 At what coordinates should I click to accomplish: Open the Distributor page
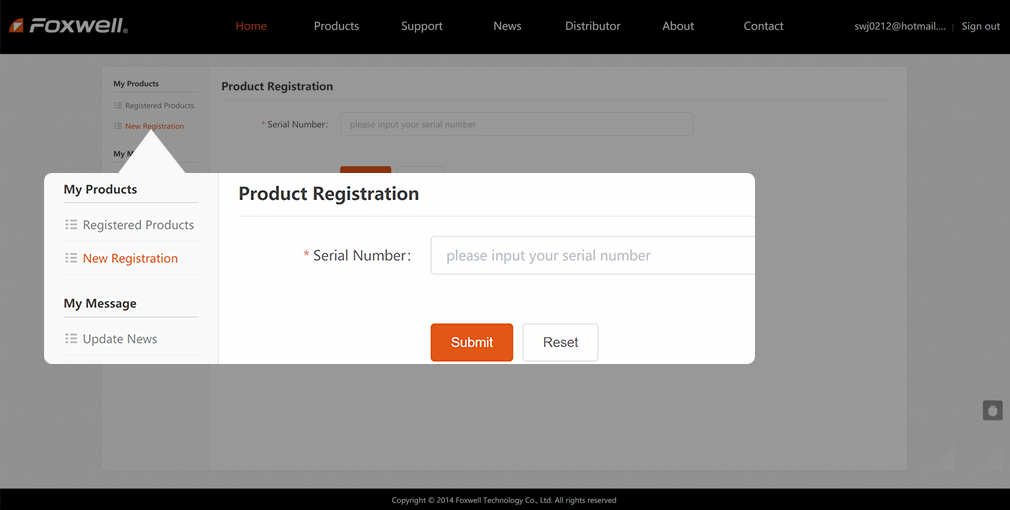(593, 26)
